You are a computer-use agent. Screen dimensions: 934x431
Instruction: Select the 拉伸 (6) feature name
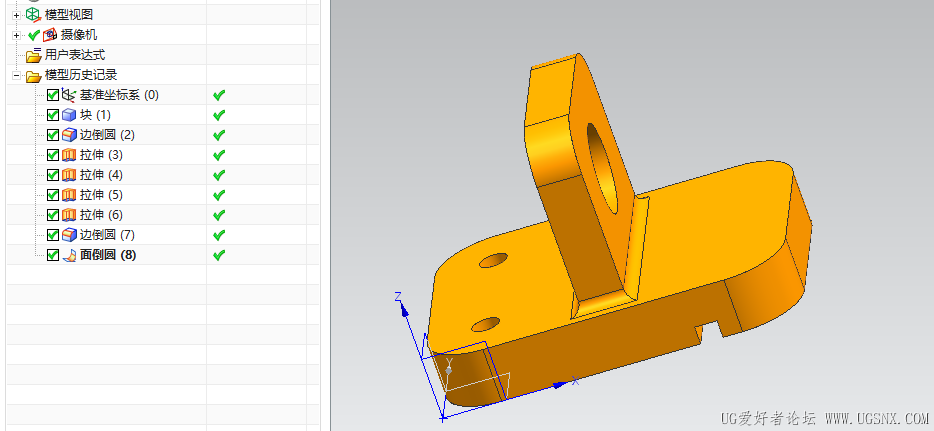point(101,215)
